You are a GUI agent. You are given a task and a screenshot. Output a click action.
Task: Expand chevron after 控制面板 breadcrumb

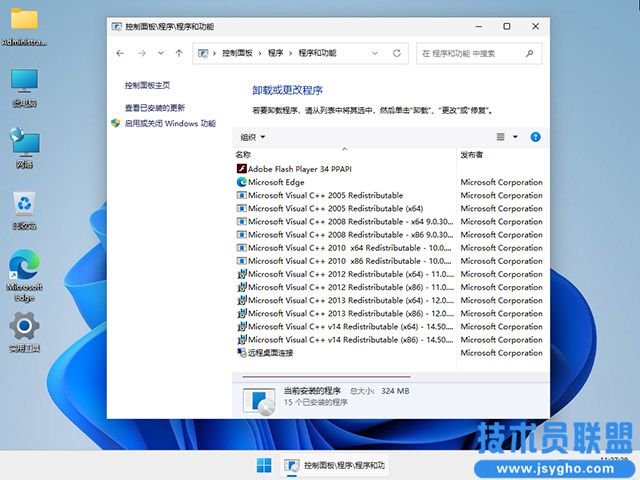(260, 53)
